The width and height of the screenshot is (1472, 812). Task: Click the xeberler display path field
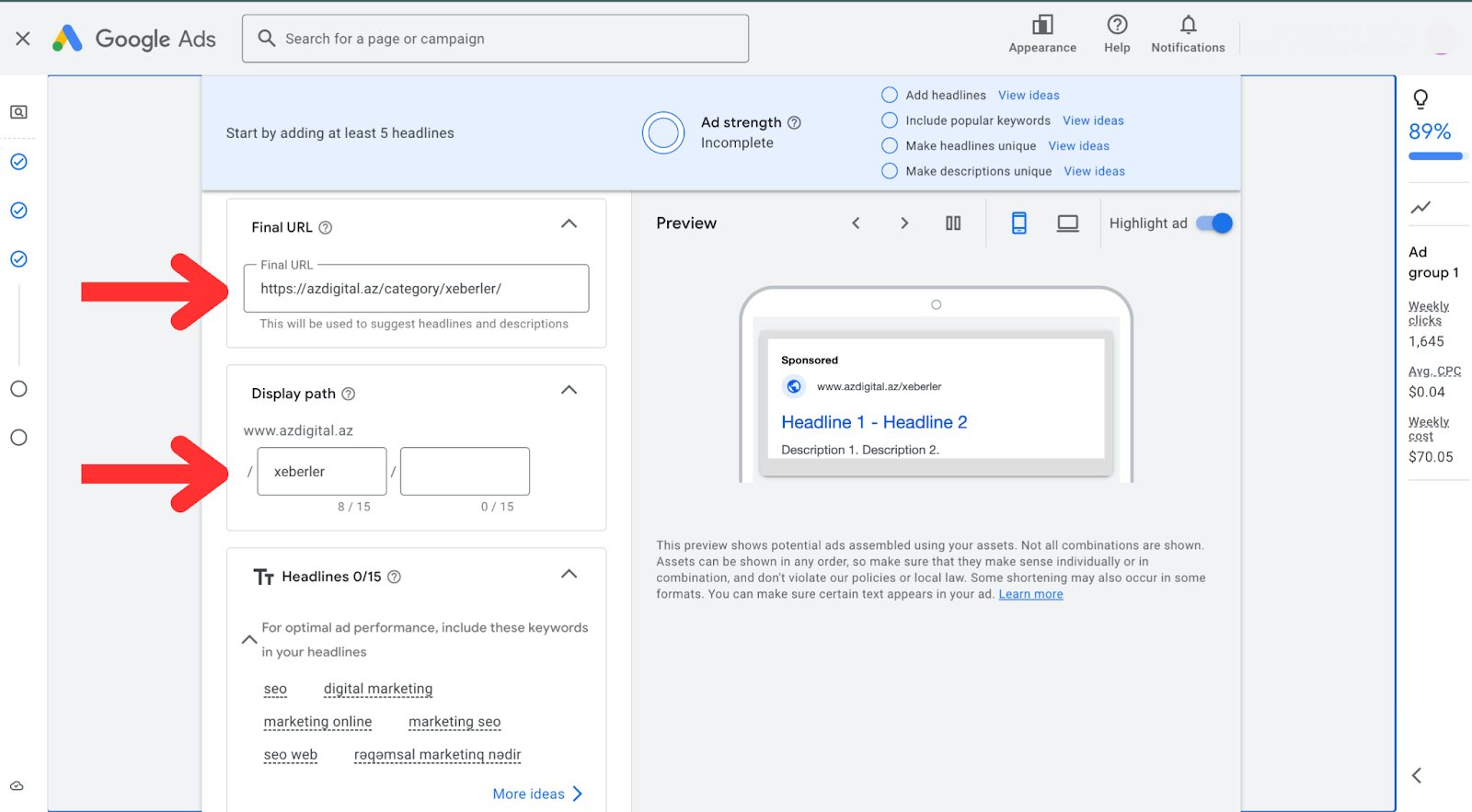pos(322,472)
